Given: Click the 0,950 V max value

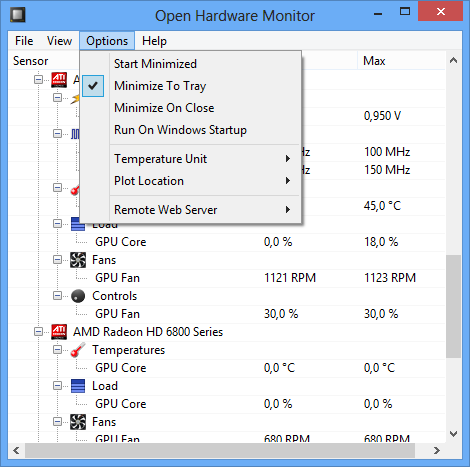Looking at the screenshot, I should pos(382,116).
